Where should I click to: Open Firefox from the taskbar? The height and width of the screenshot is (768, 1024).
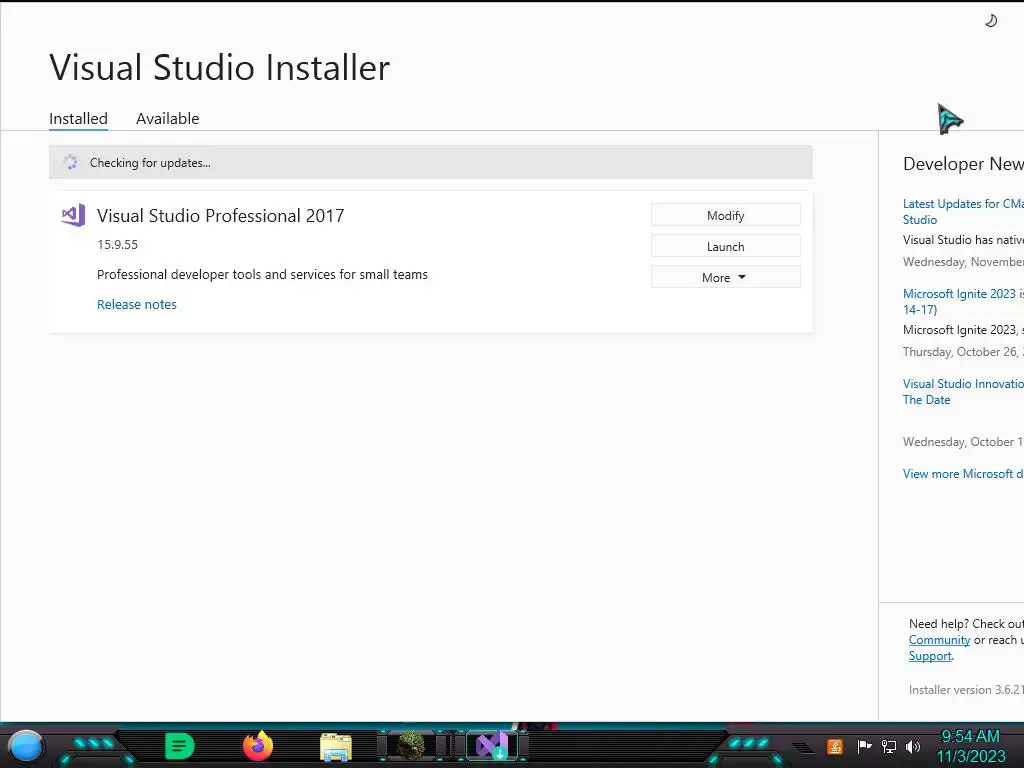pyautogui.click(x=258, y=746)
